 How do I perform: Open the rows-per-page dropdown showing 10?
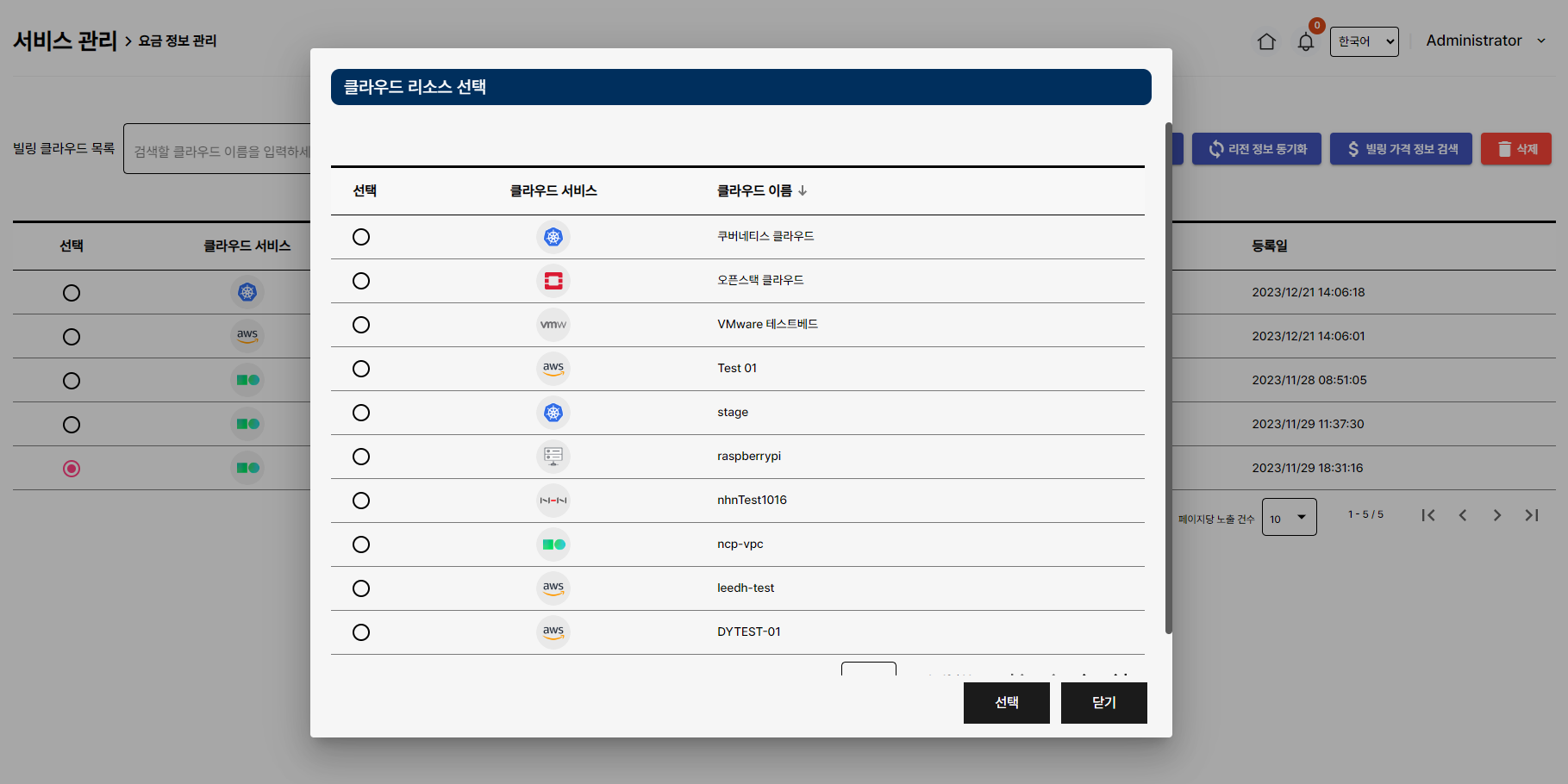click(1289, 517)
